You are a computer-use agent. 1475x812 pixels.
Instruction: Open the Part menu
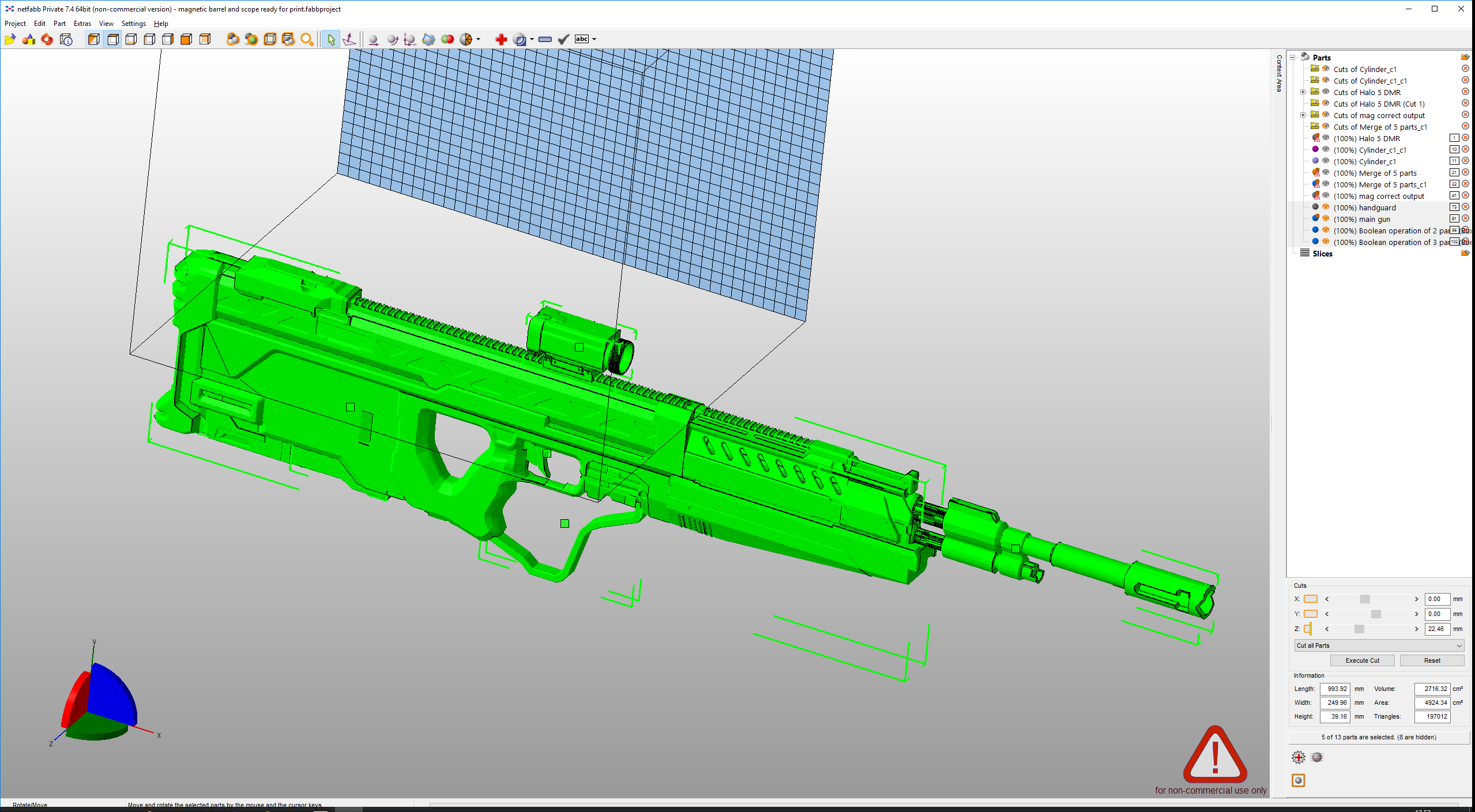point(59,24)
